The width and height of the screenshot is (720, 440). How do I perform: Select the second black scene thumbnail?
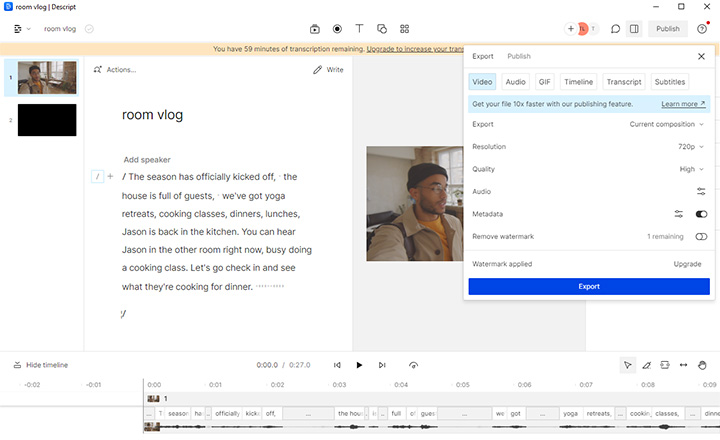47,120
